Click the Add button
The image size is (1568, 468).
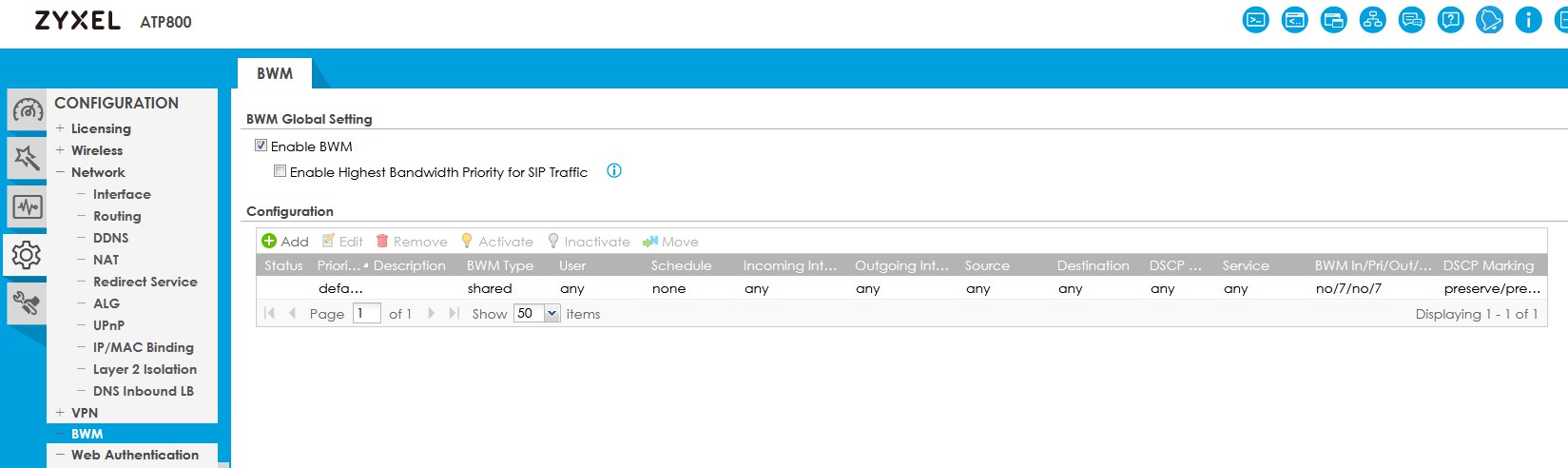(x=285, y=242)
